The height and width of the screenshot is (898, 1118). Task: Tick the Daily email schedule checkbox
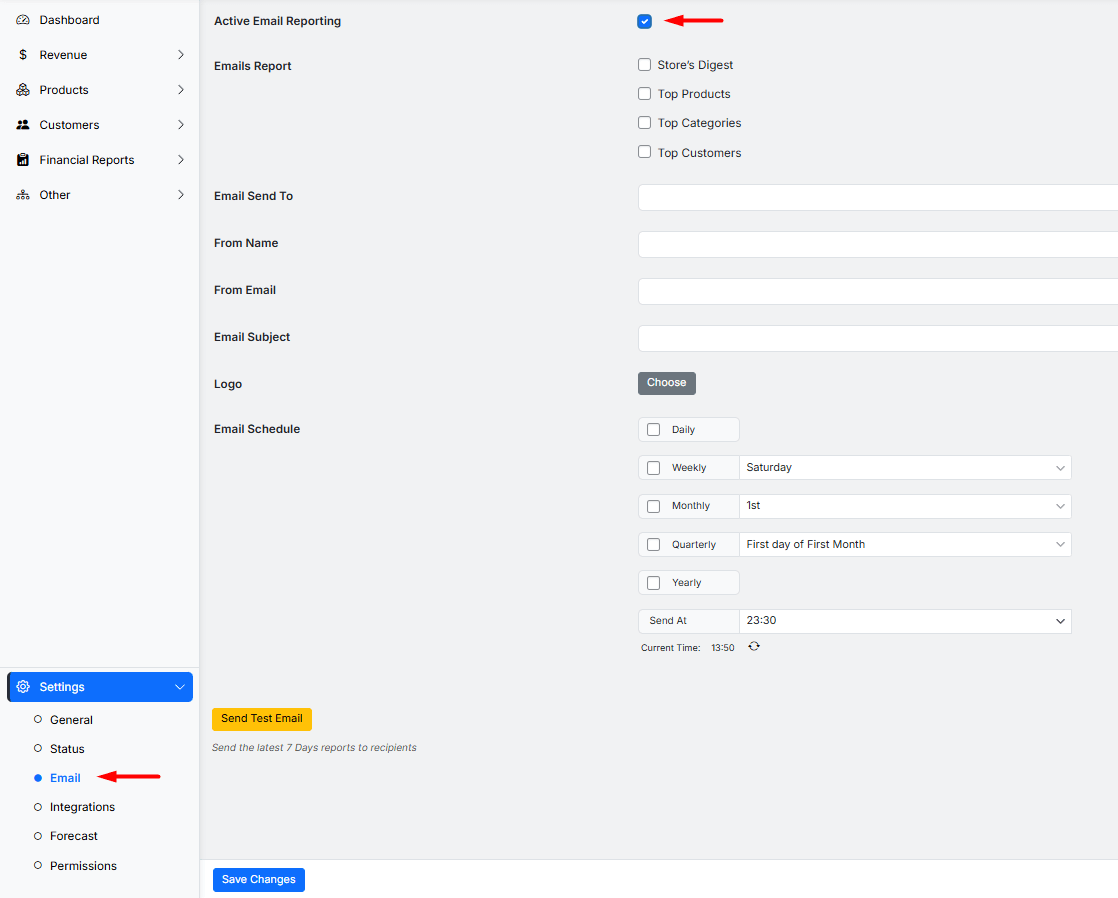click(654, 430)
